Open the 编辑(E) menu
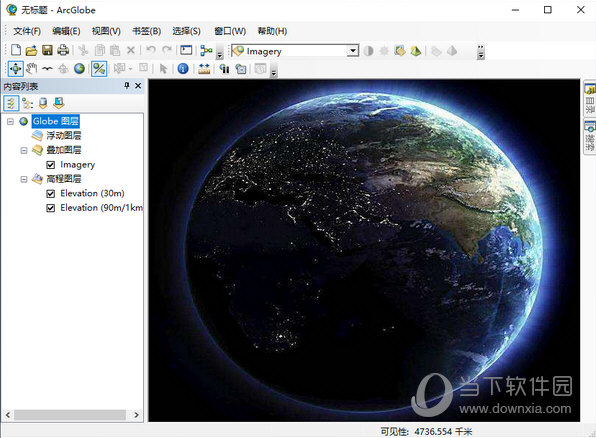596x438 pixels. (x=66, y=31)
